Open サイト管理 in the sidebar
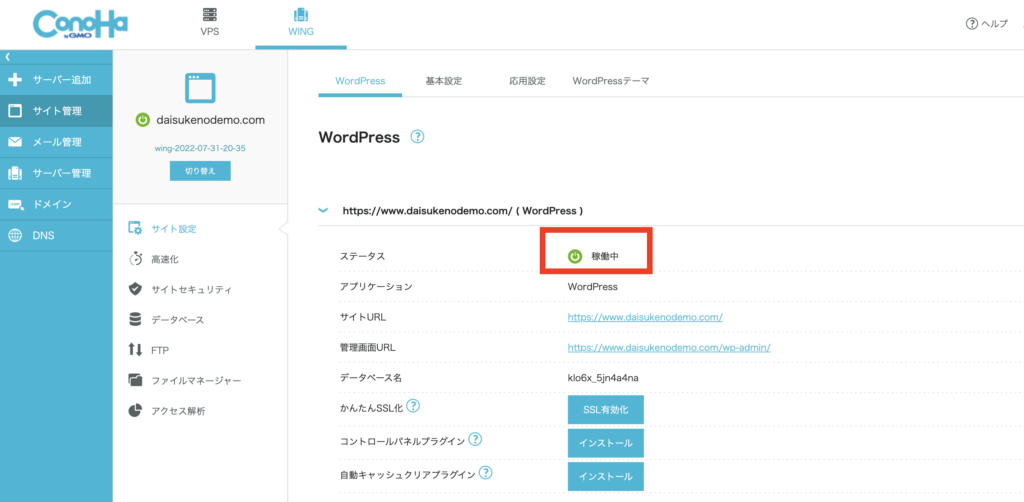Viewport: 1024px width, 502px height. pyautogui.click(x=56, y=111)
